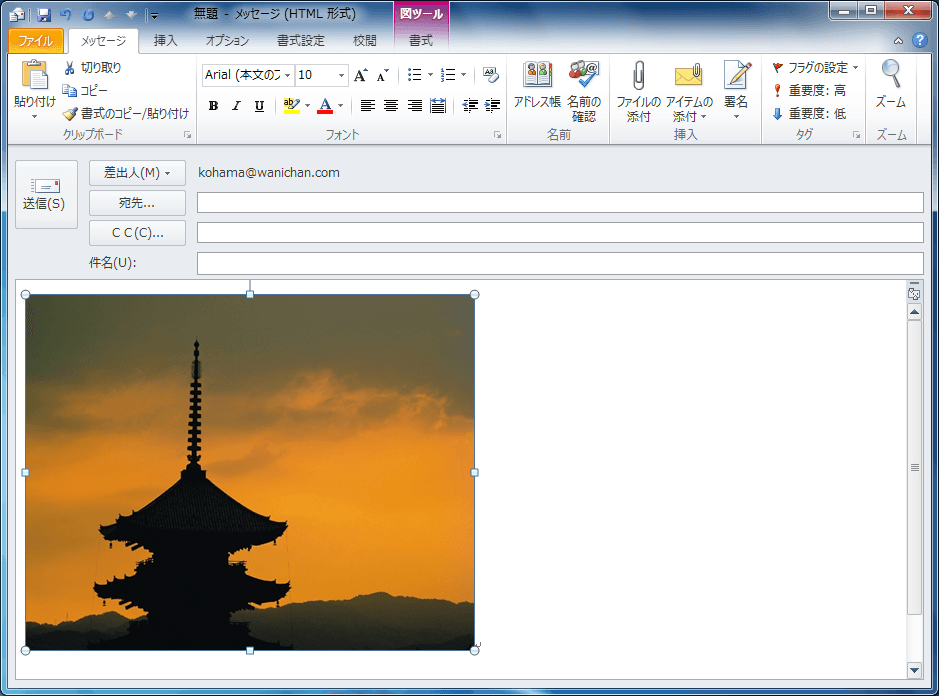Click the Shrink Font icon
This screenshot has height=696, width=939.
point(382,75)
